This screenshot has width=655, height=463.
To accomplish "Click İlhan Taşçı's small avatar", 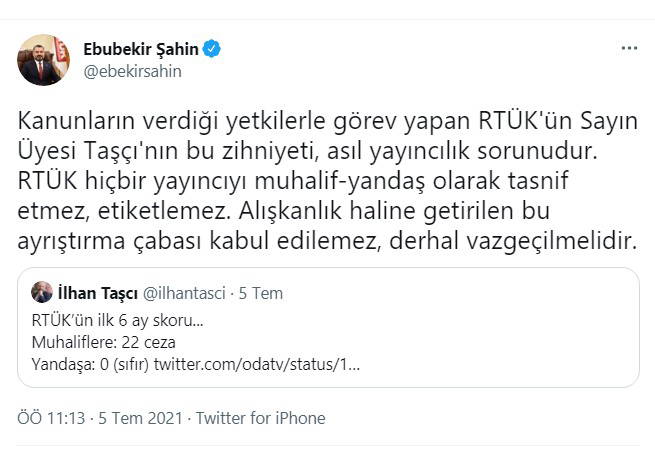I will 43,293.
